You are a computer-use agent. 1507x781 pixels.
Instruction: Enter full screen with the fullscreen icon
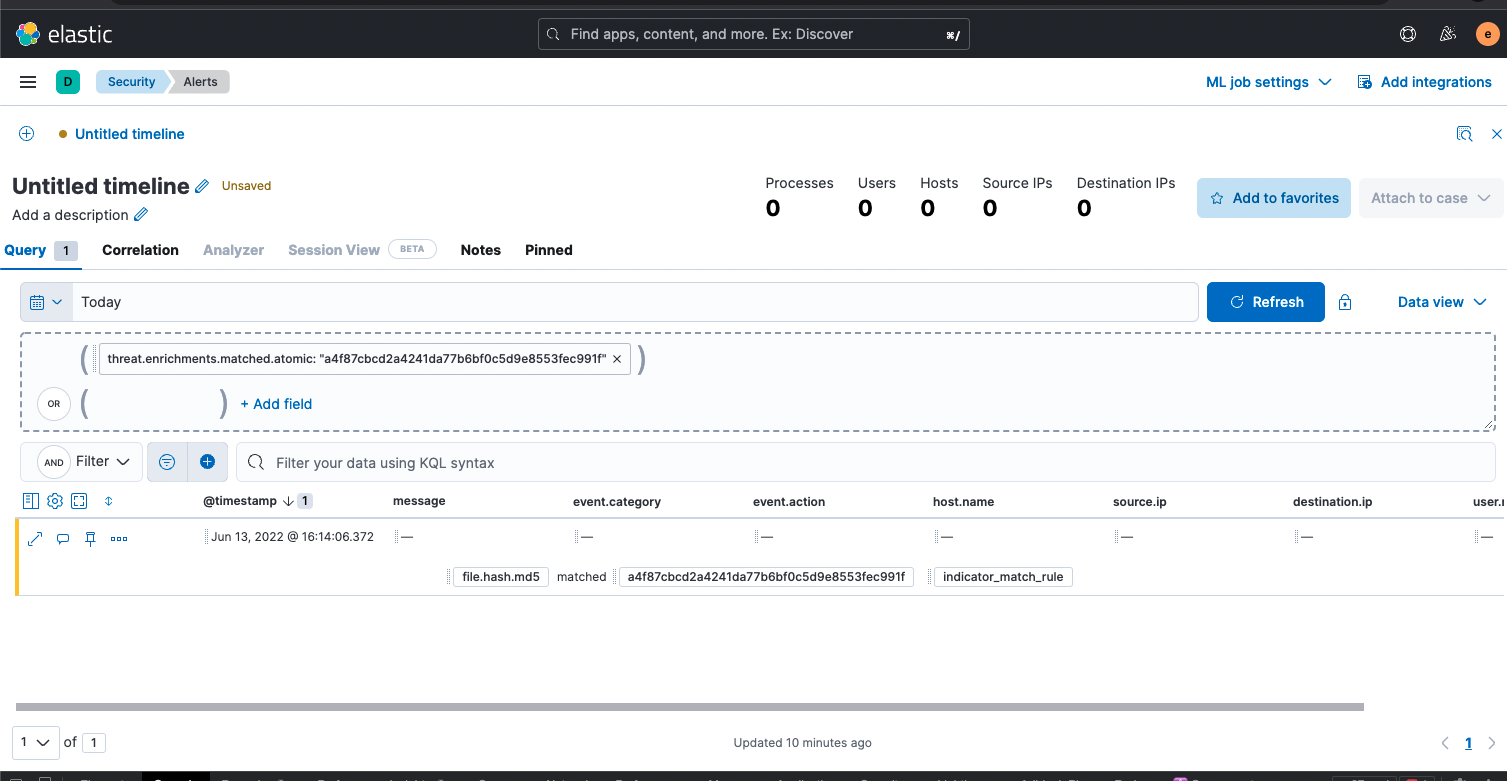click(79, 500)
